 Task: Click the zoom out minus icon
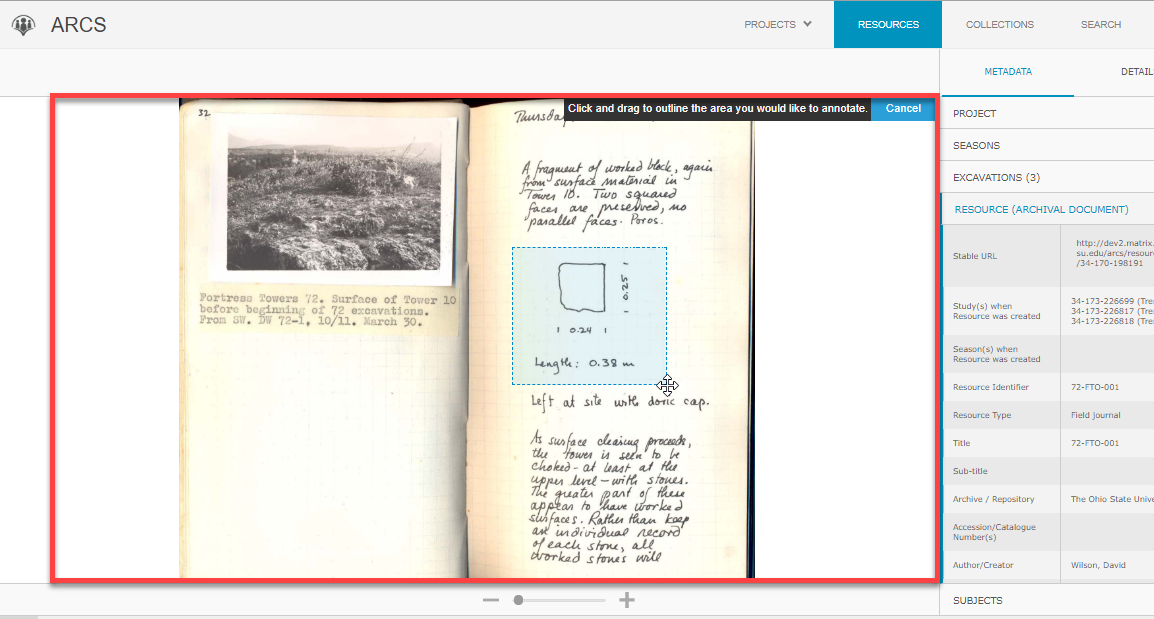(491, 601)
